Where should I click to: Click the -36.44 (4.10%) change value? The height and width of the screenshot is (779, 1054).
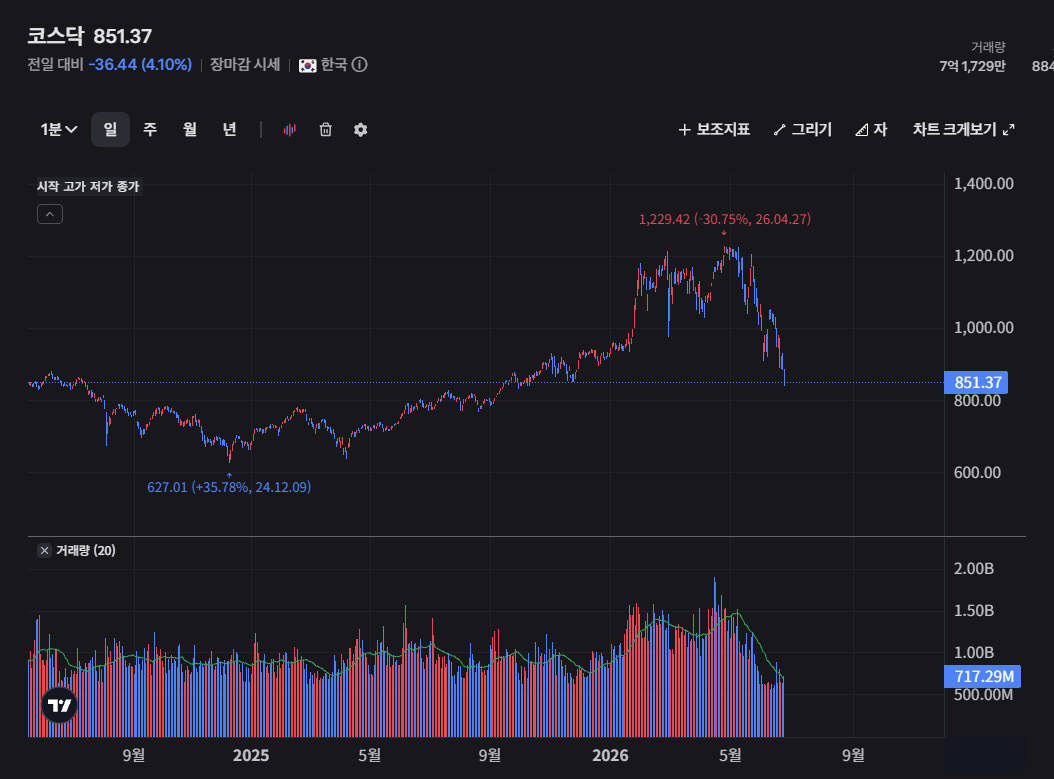140,65
